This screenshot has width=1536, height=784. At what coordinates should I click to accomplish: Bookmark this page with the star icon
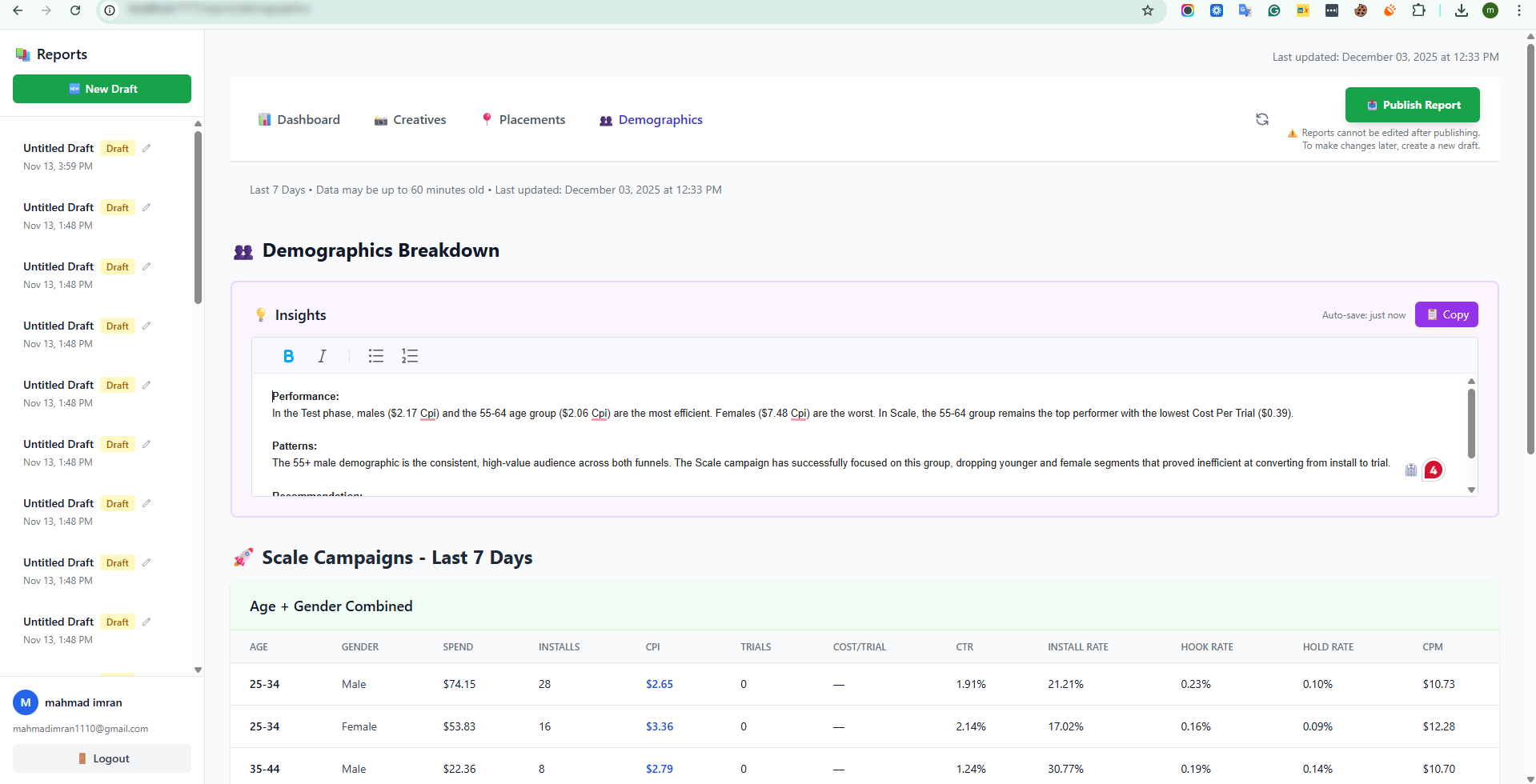click(x=1147, y=10)
